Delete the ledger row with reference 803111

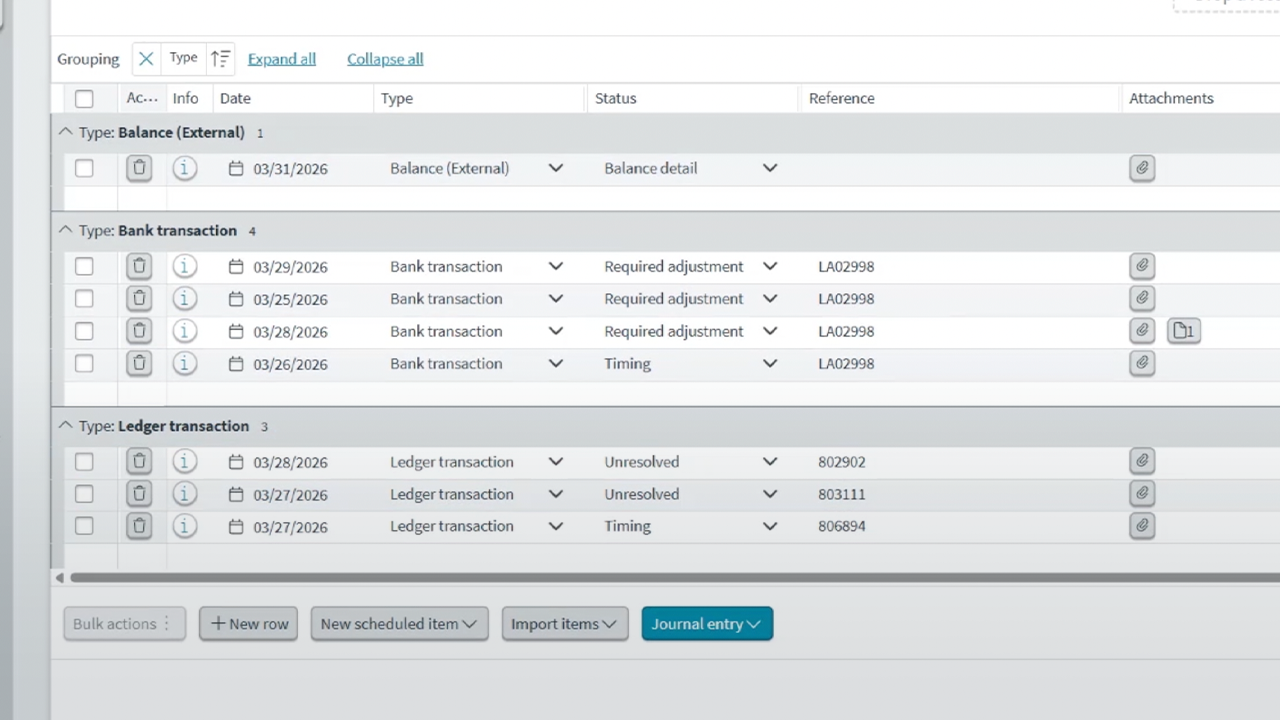point(139,494)
